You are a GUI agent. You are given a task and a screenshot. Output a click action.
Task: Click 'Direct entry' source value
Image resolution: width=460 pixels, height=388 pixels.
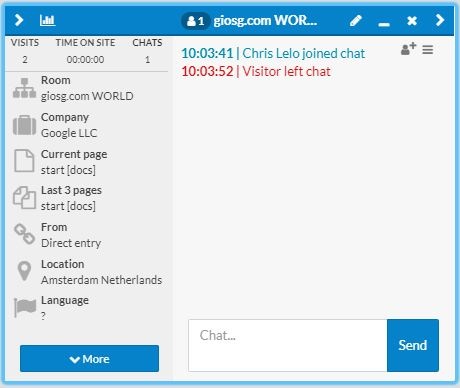(x=71, y=243)
